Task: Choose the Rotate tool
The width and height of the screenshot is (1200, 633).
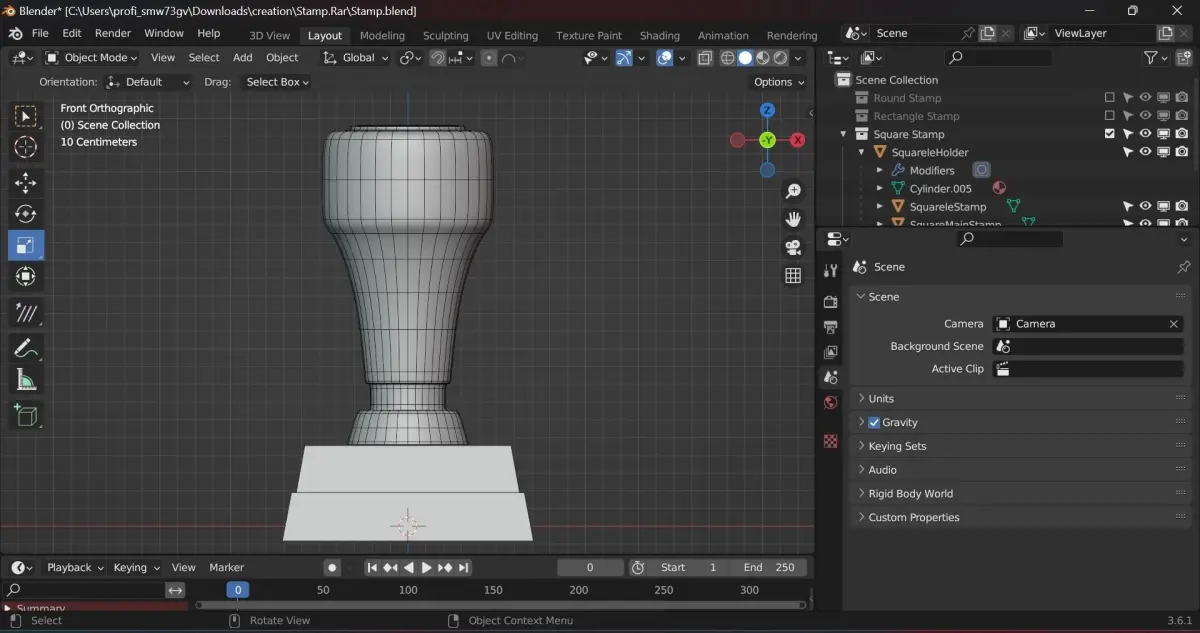Action: [26, 214]
